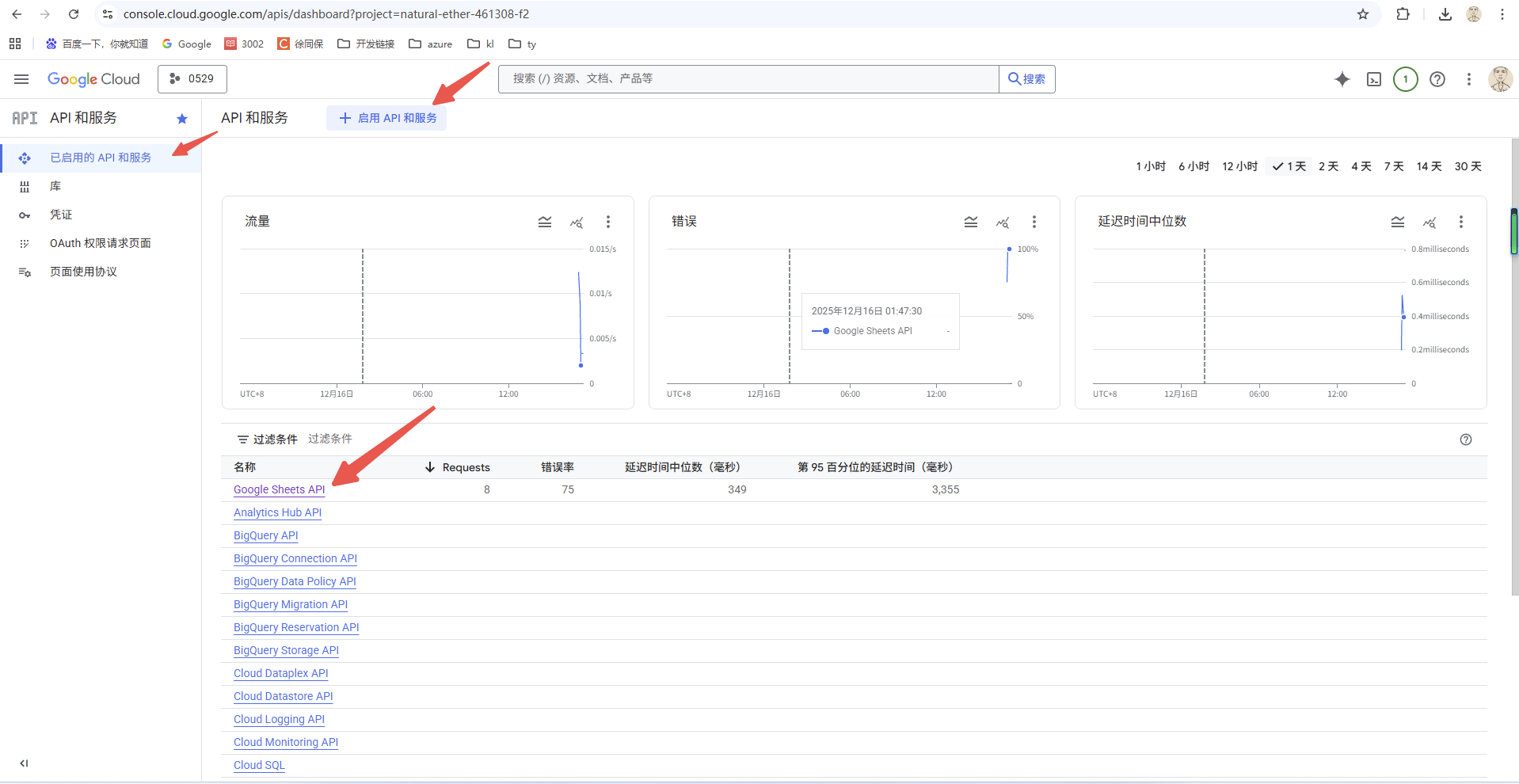
Task: Open the azure bookmarks folder
Action: pos(431,44)
